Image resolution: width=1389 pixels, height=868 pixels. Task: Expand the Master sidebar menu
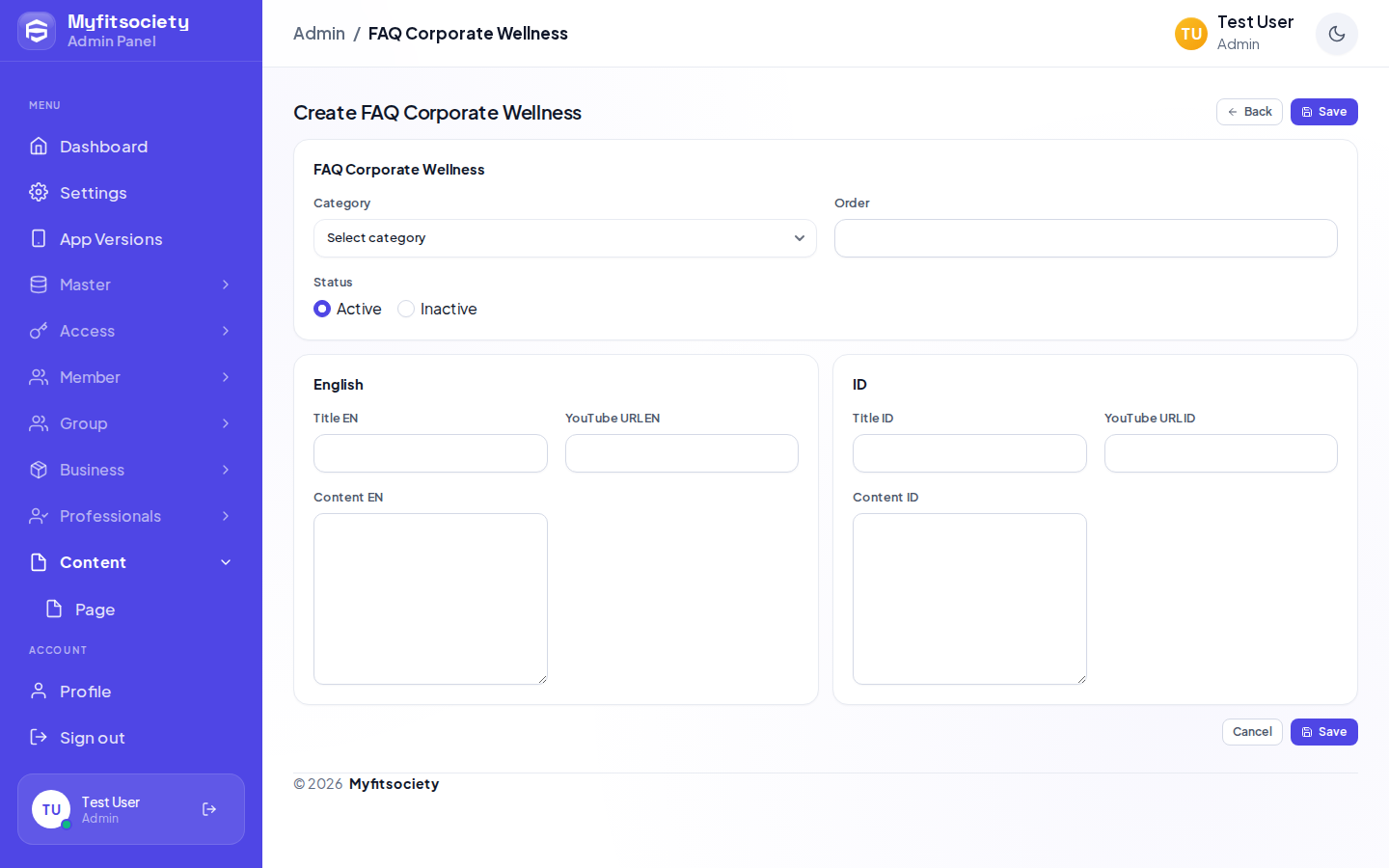tap(131, 285)
